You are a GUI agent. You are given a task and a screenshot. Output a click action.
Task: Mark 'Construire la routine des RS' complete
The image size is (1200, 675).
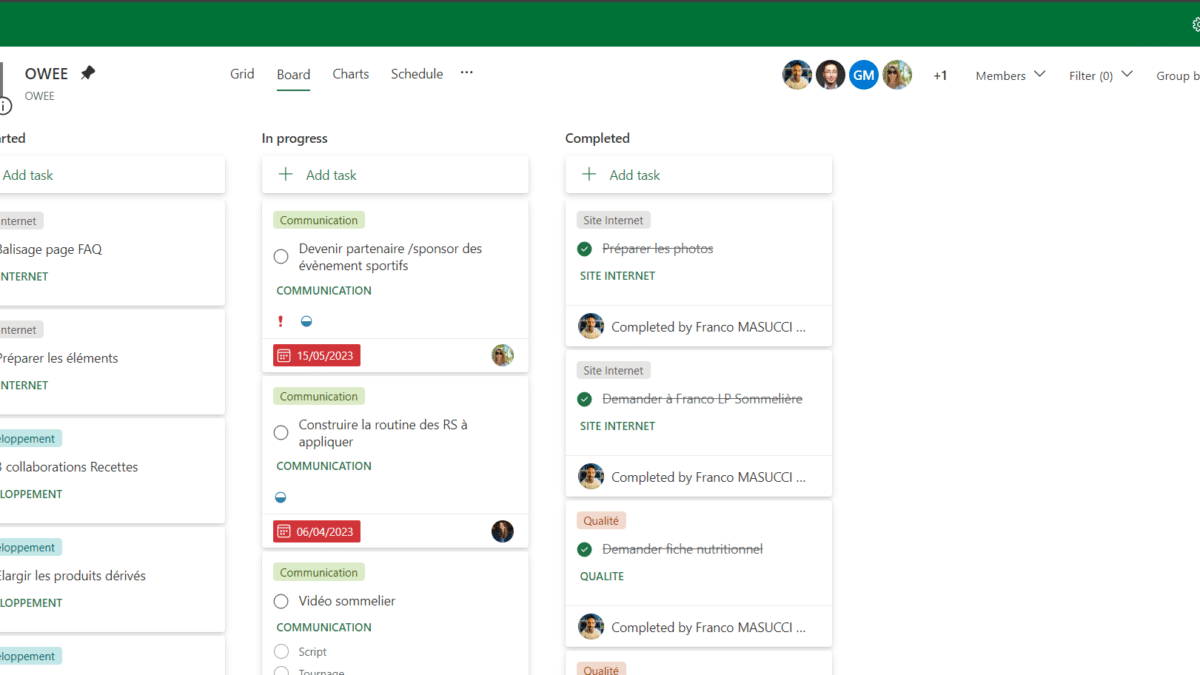point(281,433)
